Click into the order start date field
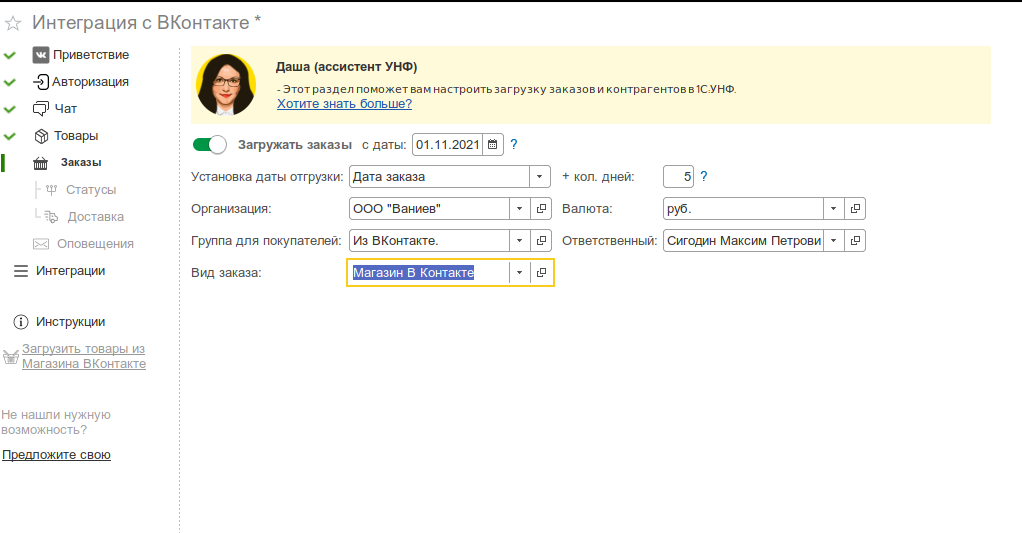Screen dimensions: 1022x533 click(448, 145)
